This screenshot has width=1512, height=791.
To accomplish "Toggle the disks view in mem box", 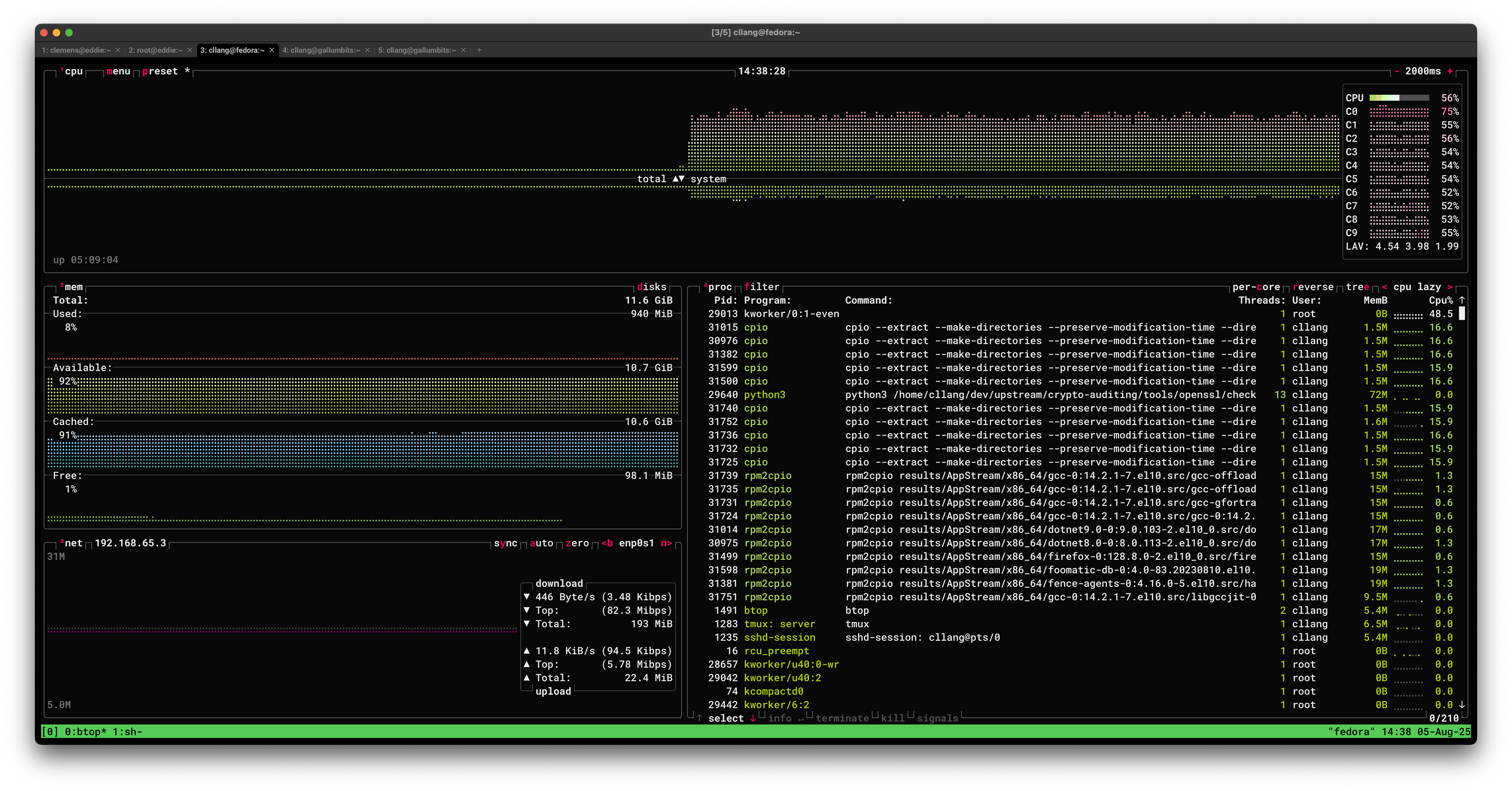I will [x=652, y=287].
